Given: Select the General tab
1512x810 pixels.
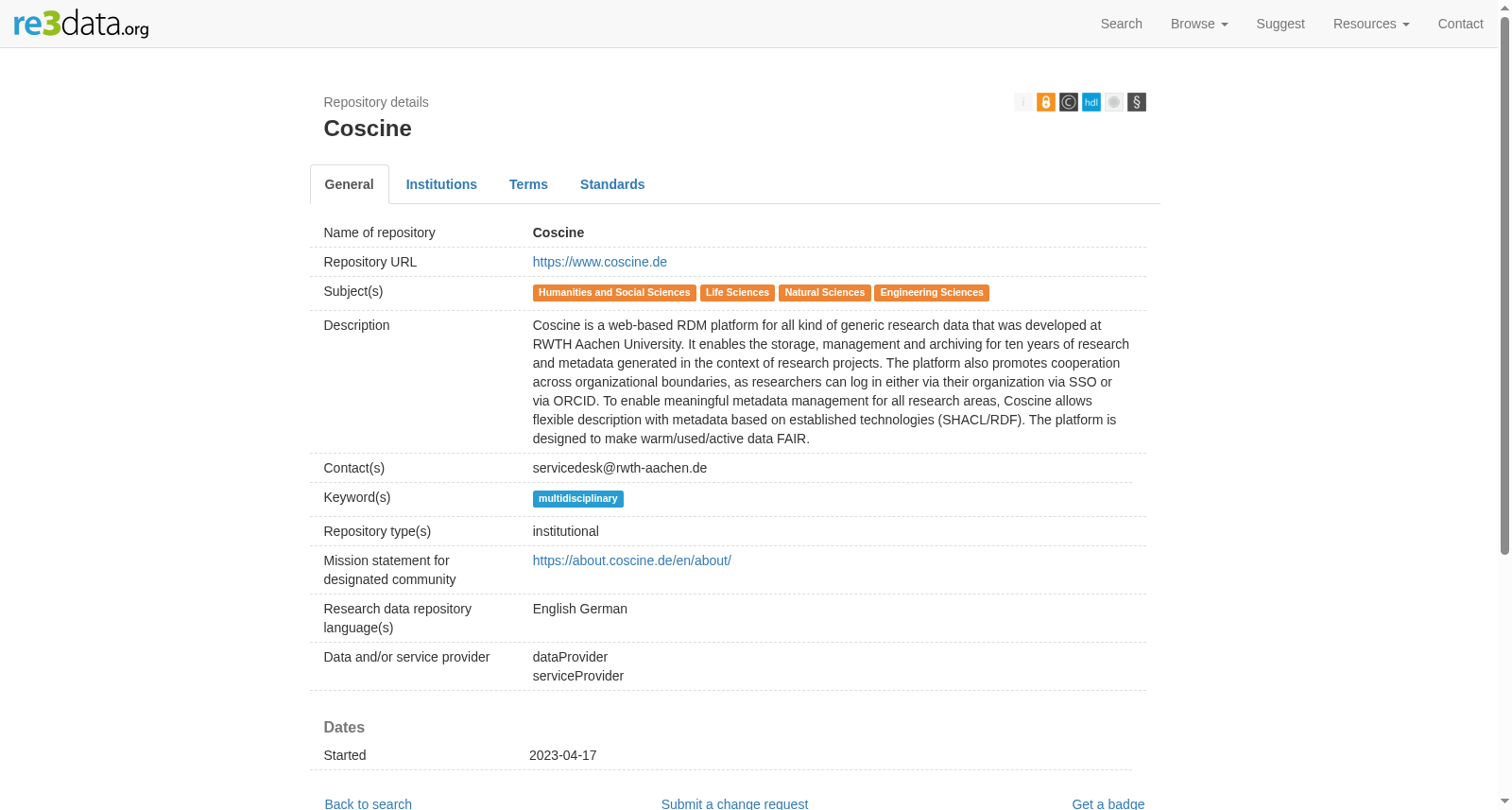Looking at the screenshot, I should (x=350, y=184).
